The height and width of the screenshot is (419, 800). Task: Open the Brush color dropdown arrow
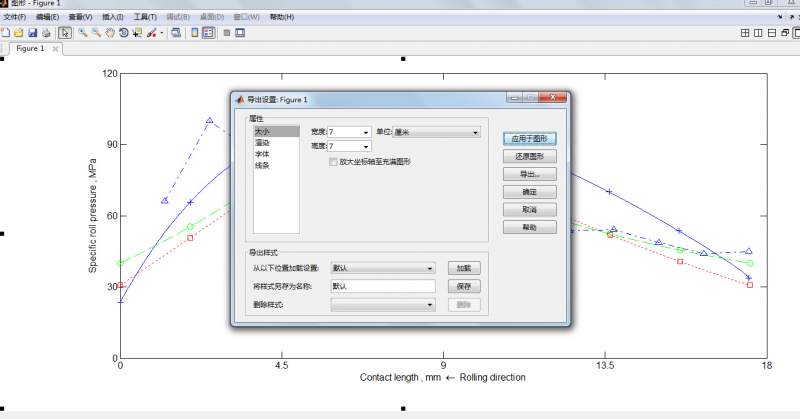162,33
